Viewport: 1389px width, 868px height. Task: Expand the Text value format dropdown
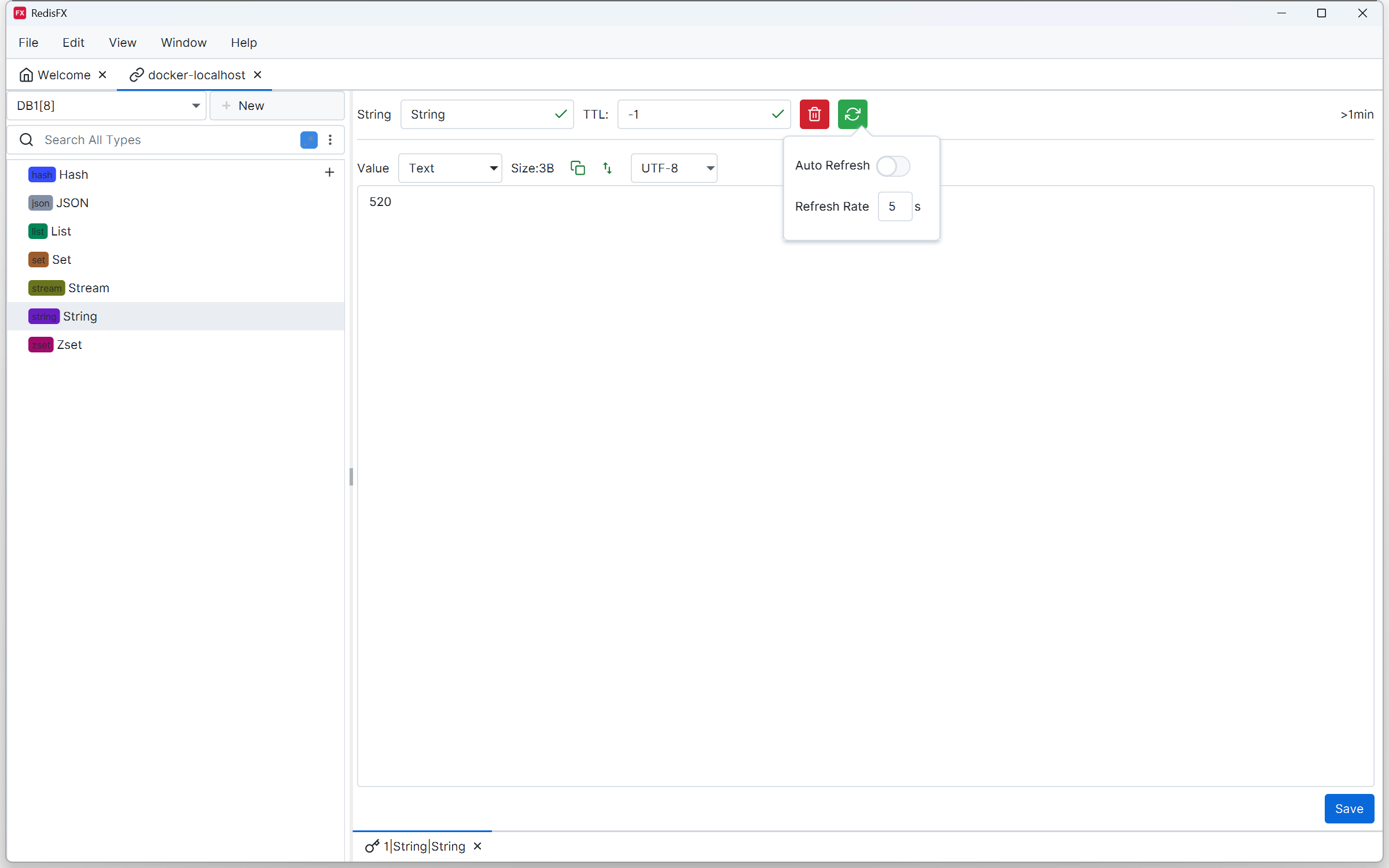(x=450, y=168)
